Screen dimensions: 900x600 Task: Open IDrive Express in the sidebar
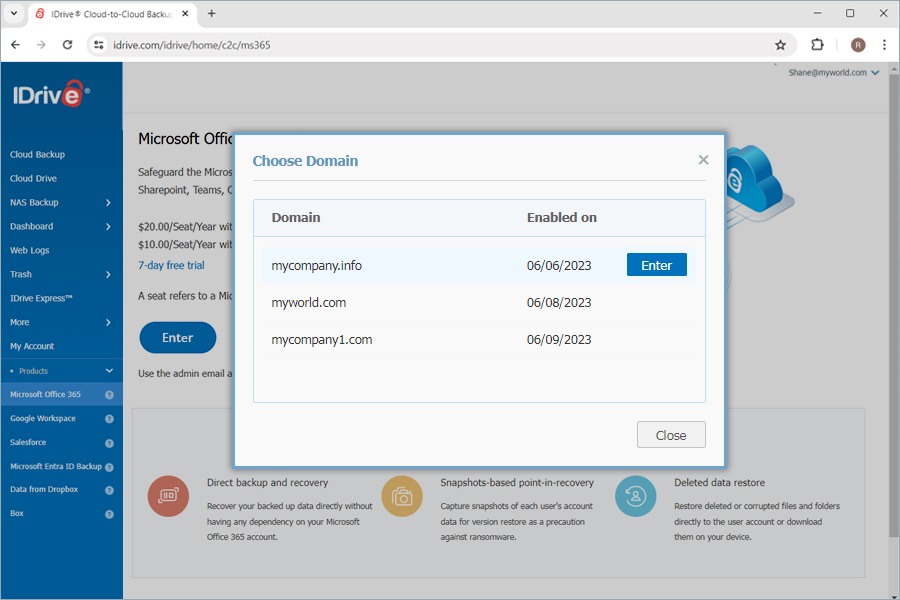[41, 299]
